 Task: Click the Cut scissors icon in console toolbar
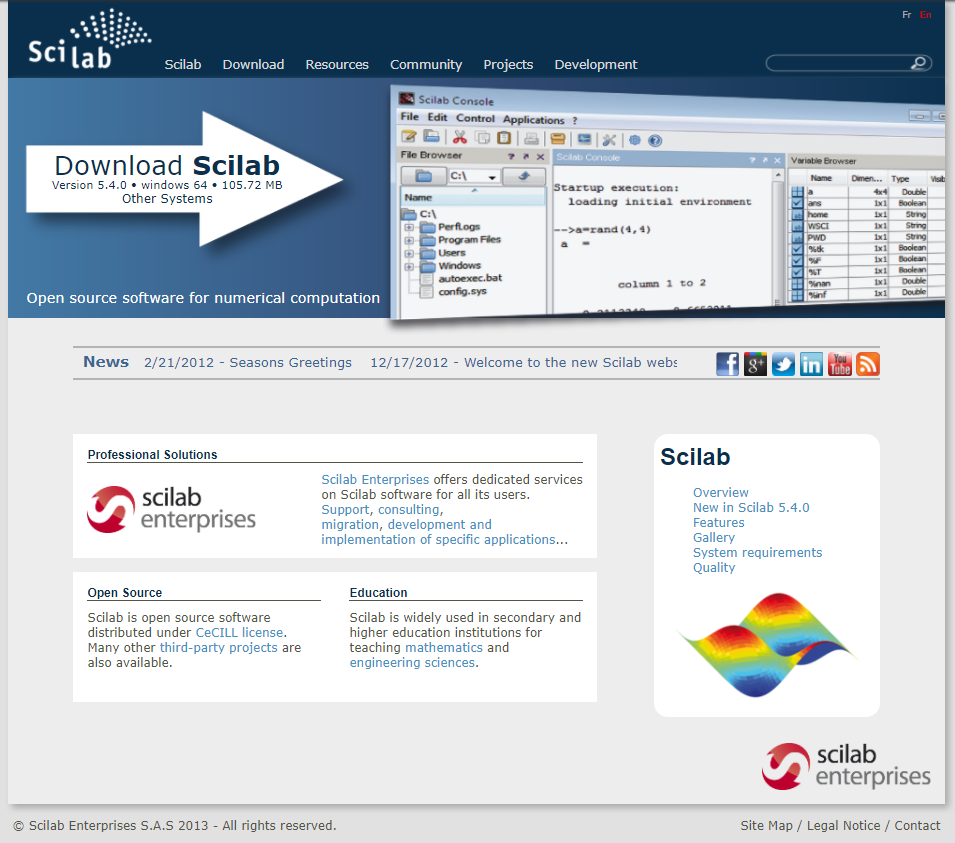460,137
